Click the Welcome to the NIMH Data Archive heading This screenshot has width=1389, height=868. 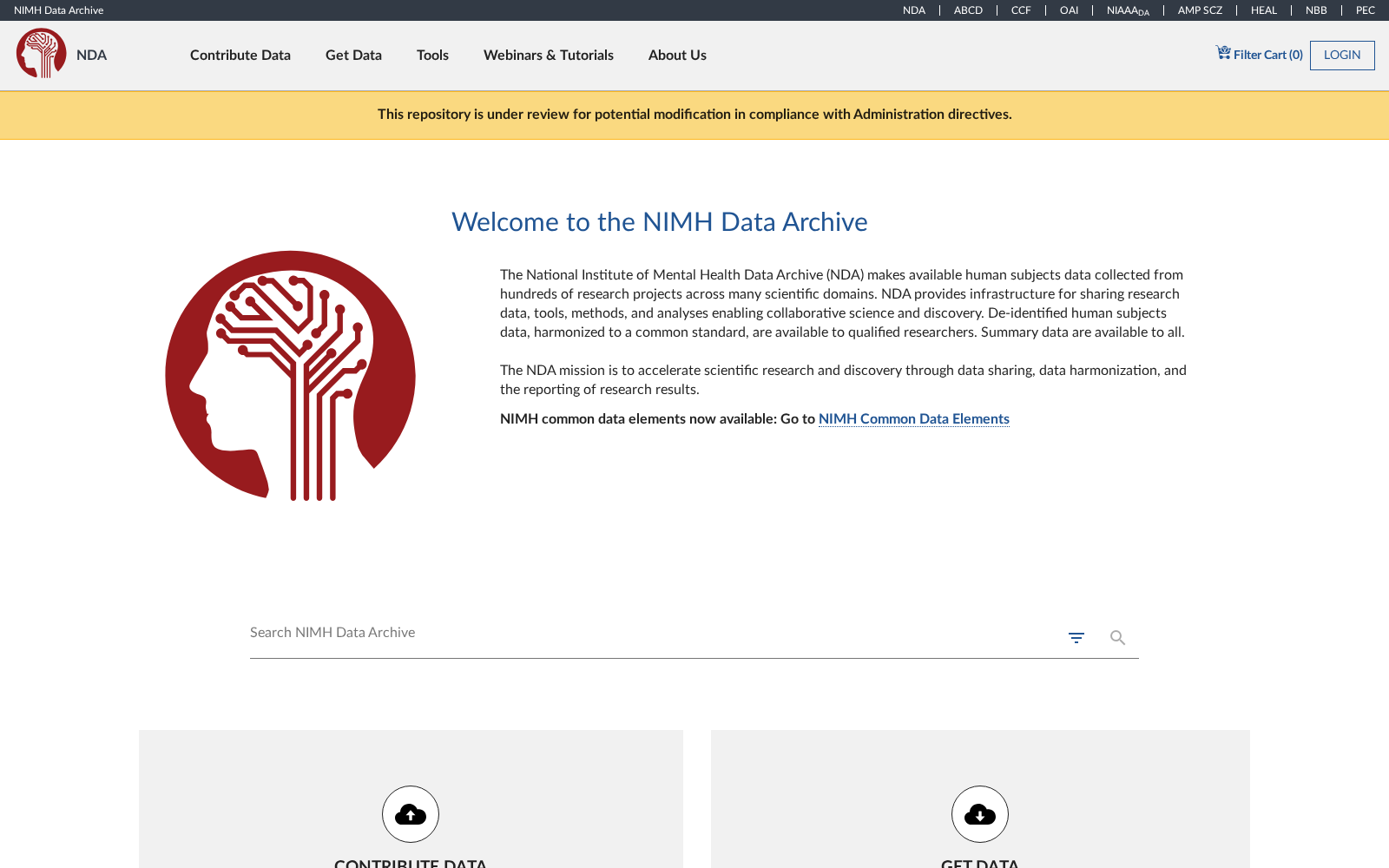[660, 222]
